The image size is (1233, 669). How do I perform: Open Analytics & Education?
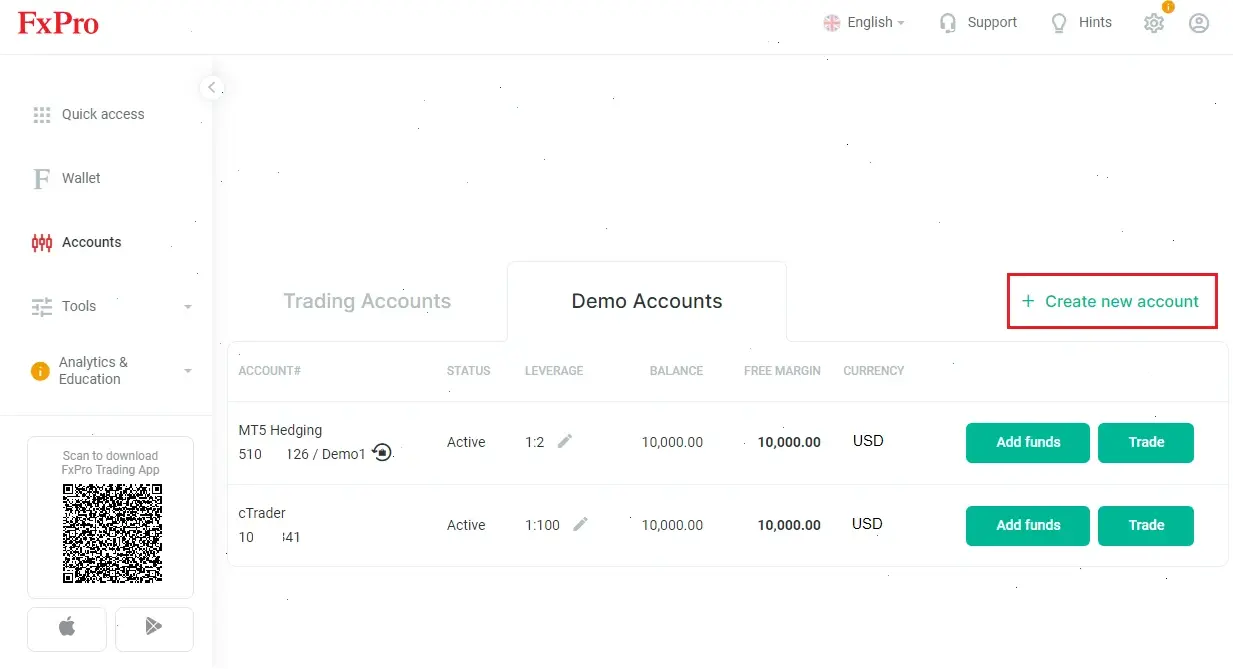pyautogui.click(x=95, y=370)
